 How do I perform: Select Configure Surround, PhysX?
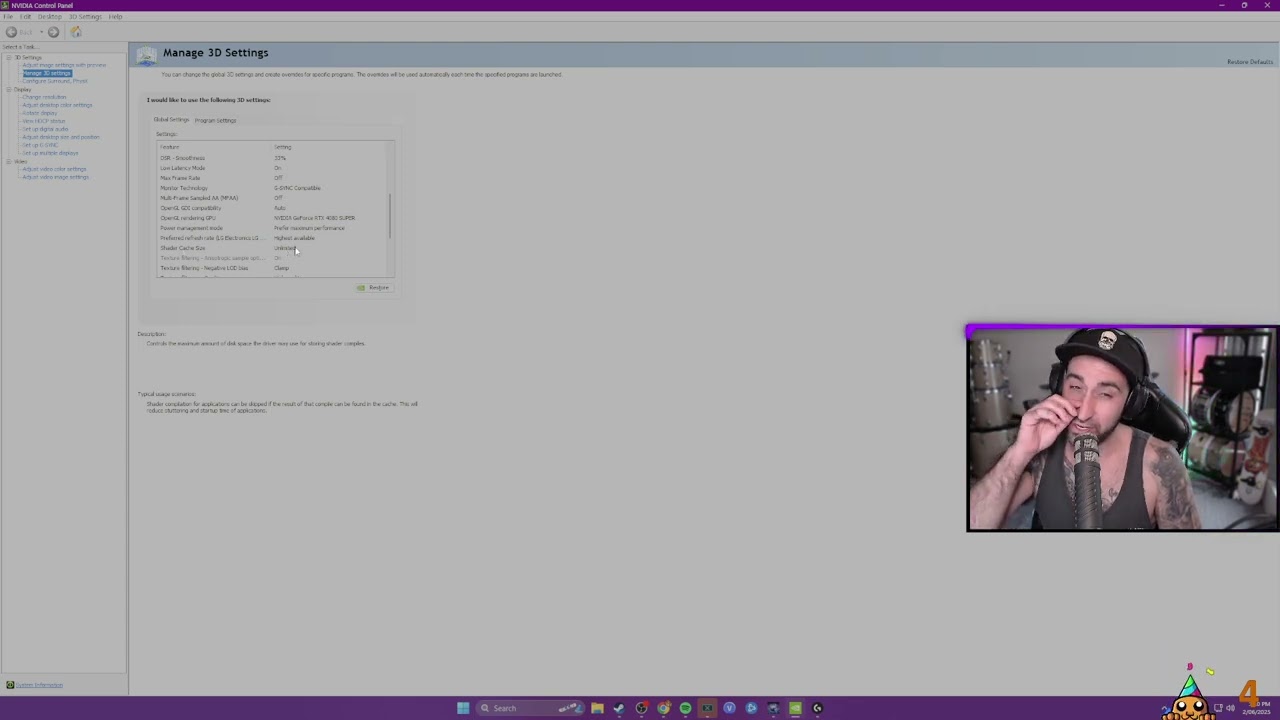point(55,81)
